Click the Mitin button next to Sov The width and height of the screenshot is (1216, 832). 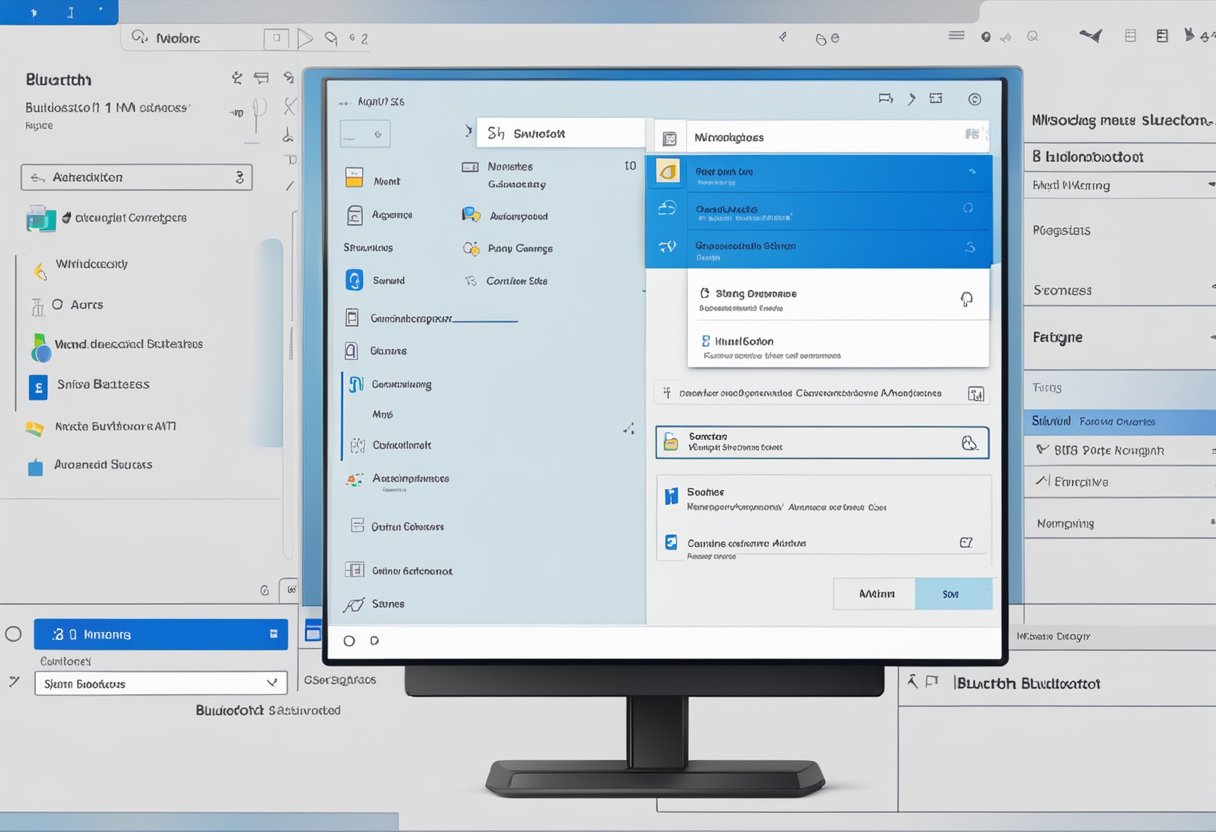(x=874, y=593)
